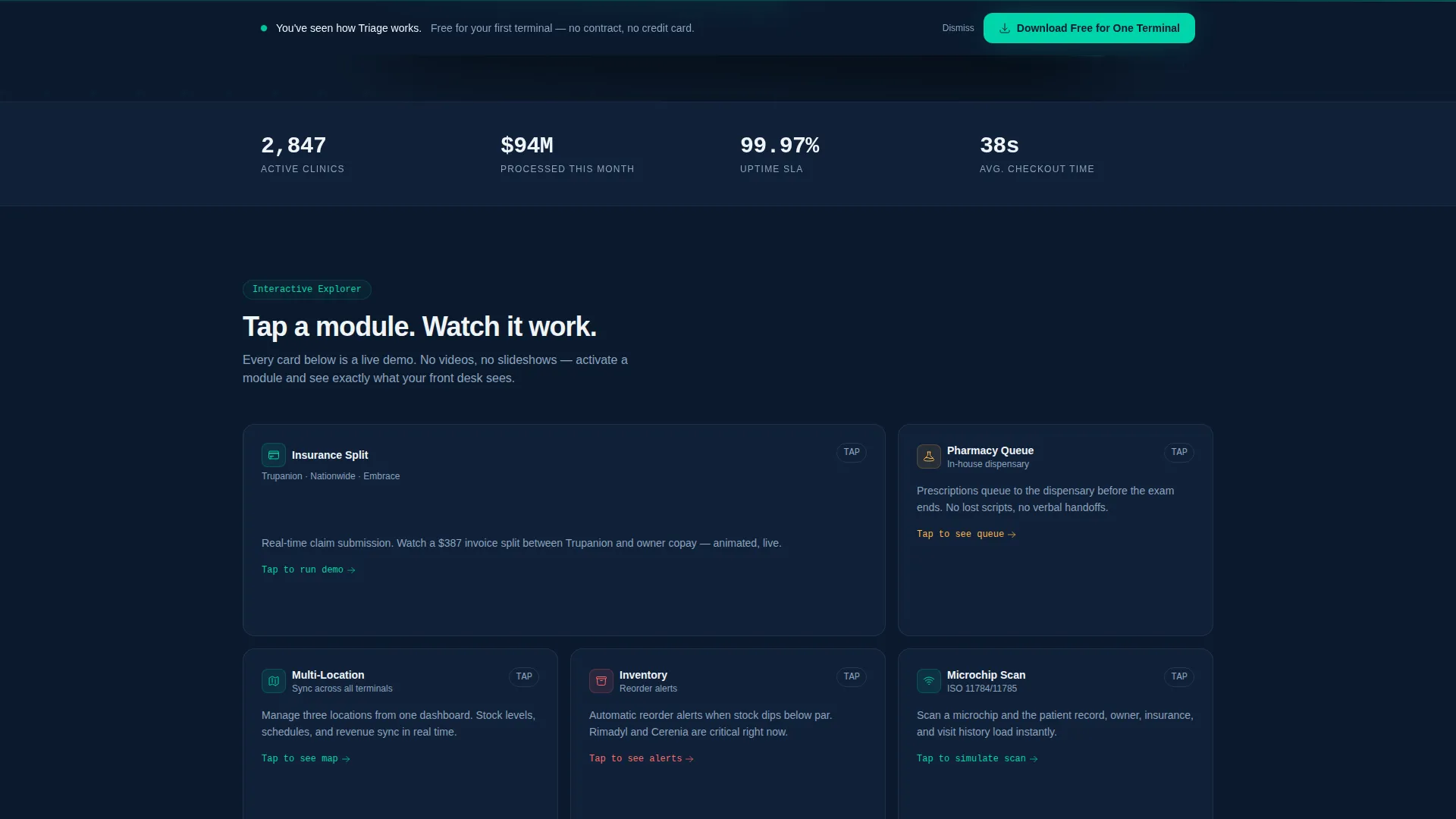The height and width of the screenshot is (819, 1456).
Task: Activate TAP badge on Inventory card
Action: click(852, 676)
